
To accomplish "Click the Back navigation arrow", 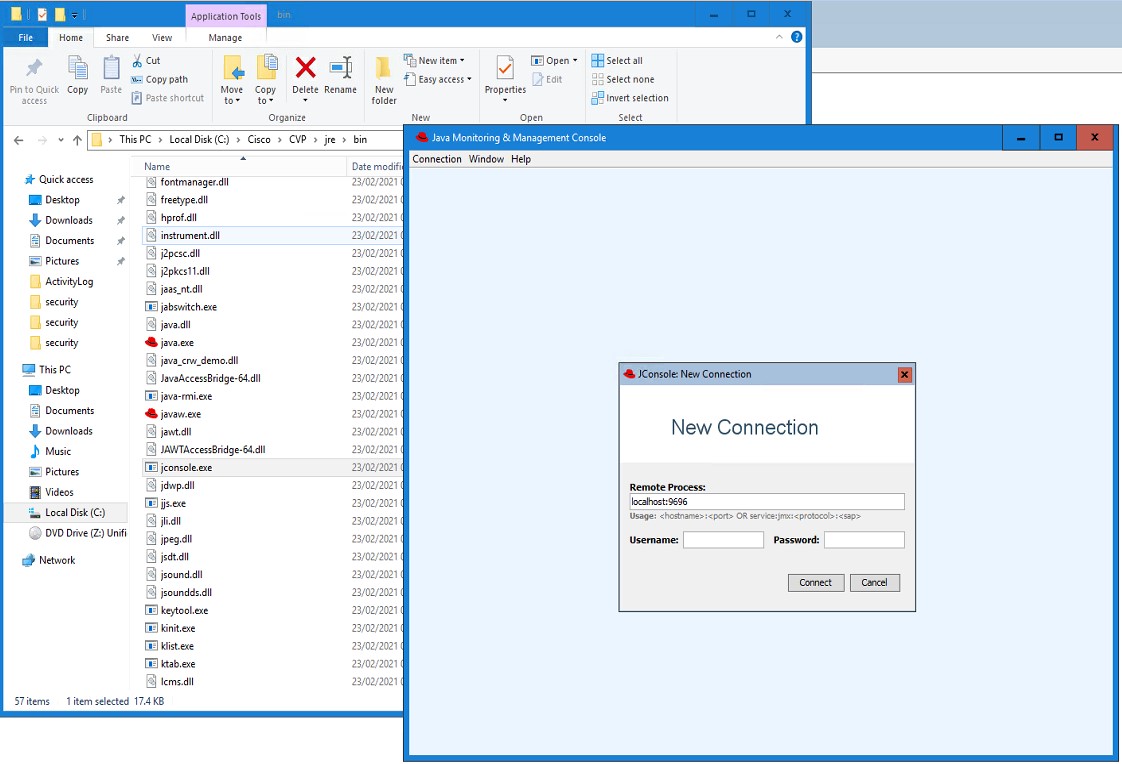I will click(x=19, y=140).
